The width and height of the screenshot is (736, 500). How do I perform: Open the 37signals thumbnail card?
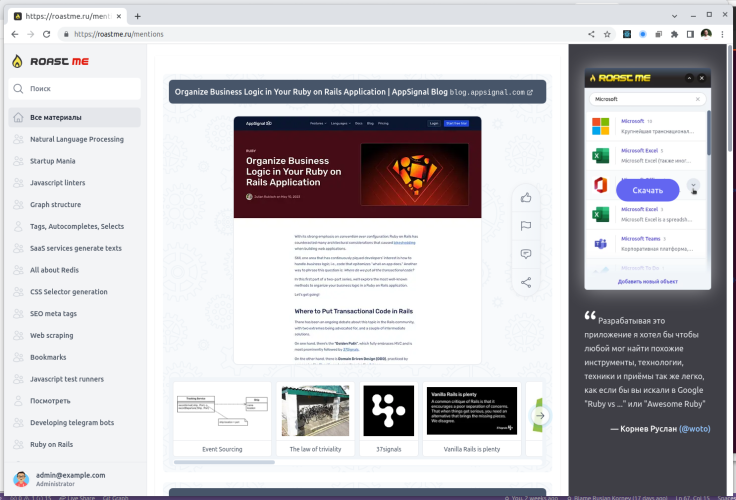[x=389, y=419]
